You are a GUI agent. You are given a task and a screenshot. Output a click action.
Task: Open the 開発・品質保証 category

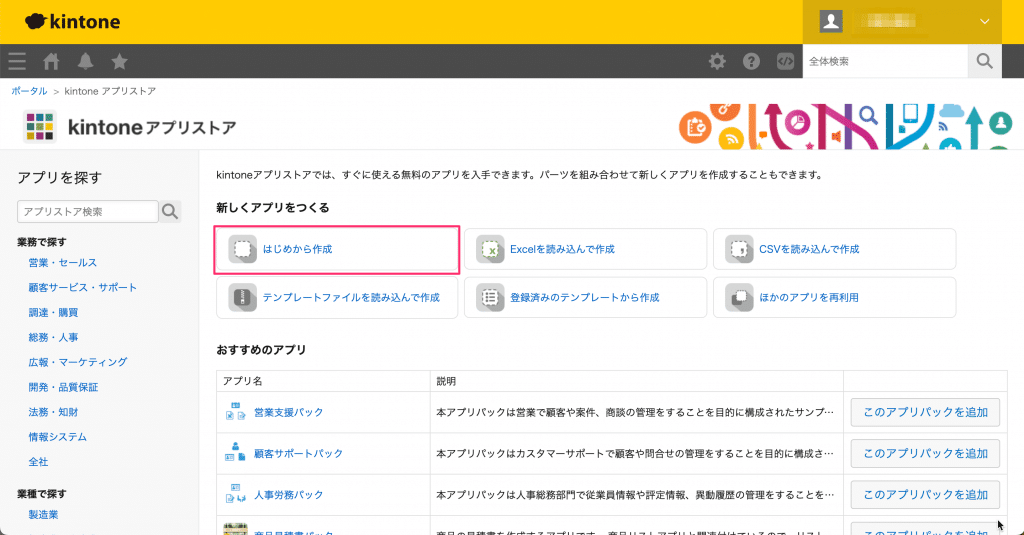(x=63, y=387)
